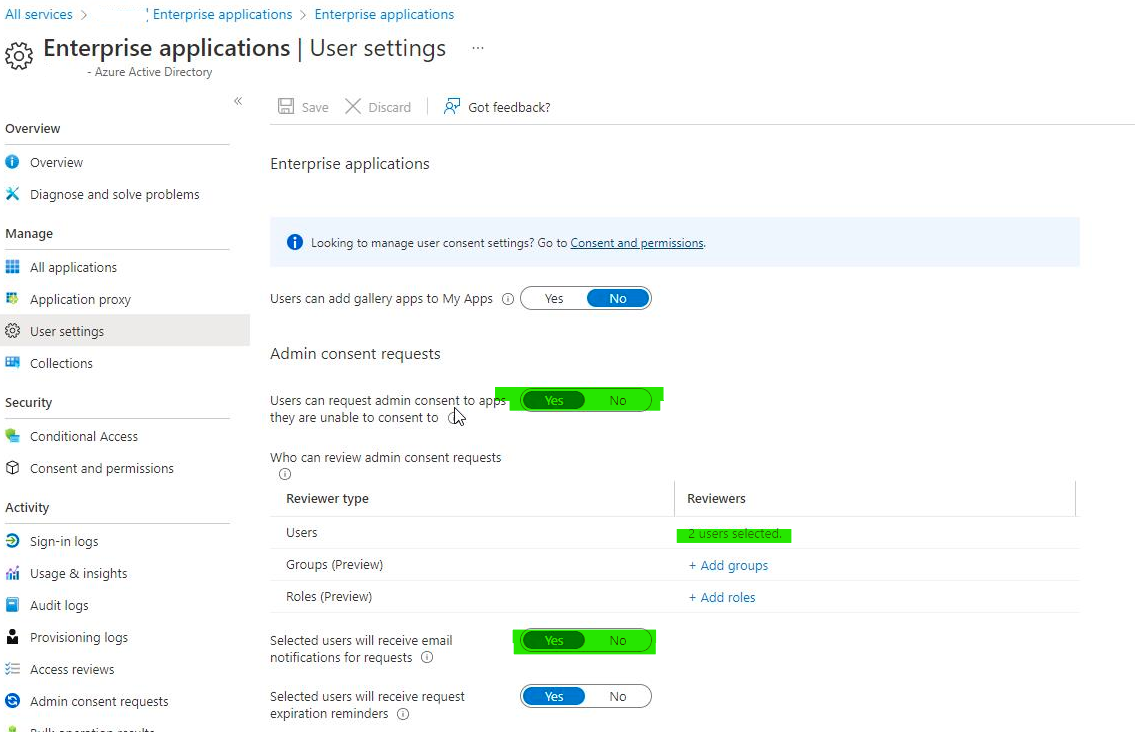
Task: Set request expiration reminders to Yes
Action: click(x=554, y=697)
